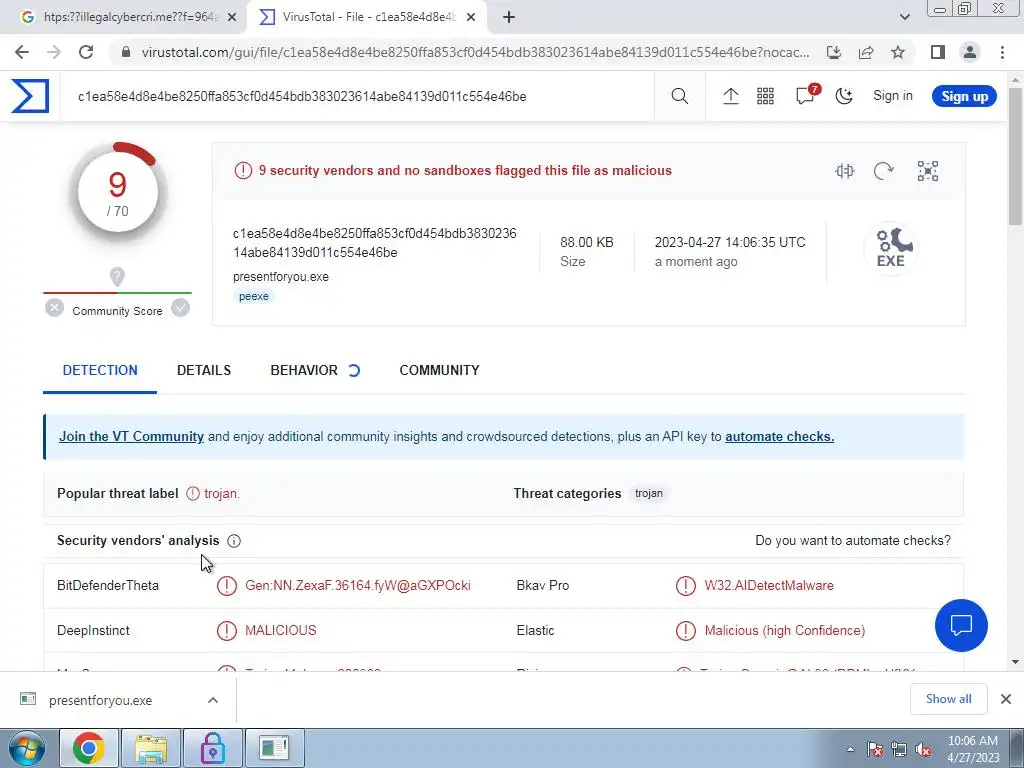Open the chat bubble button

click(961, 626)
